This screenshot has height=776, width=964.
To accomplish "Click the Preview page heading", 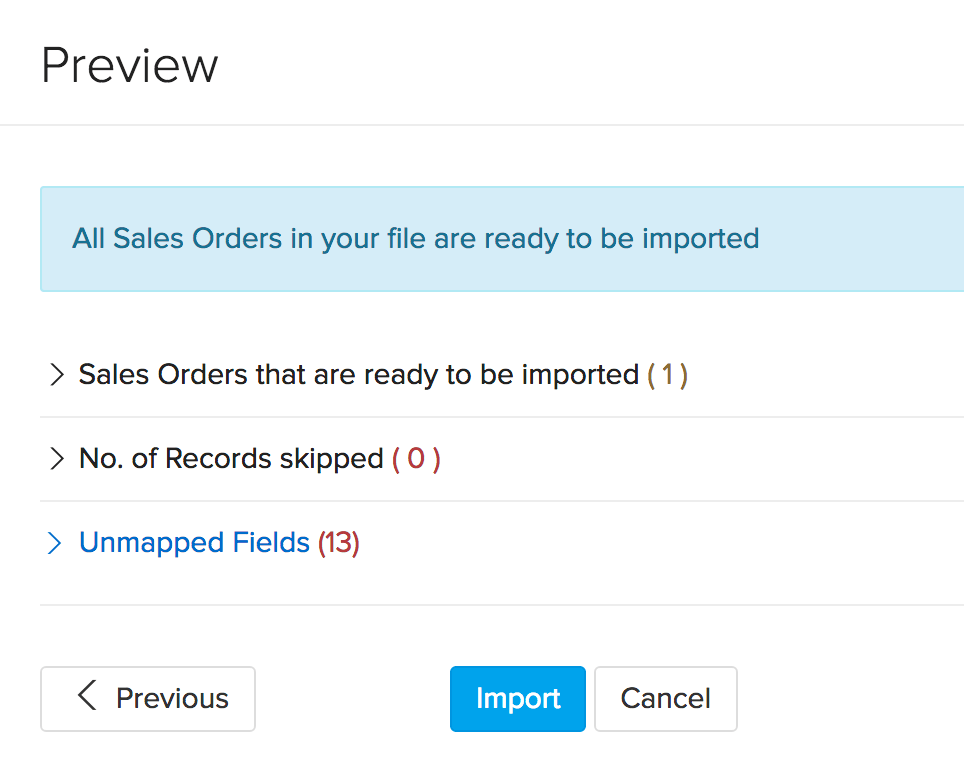I will pos(130,66).
